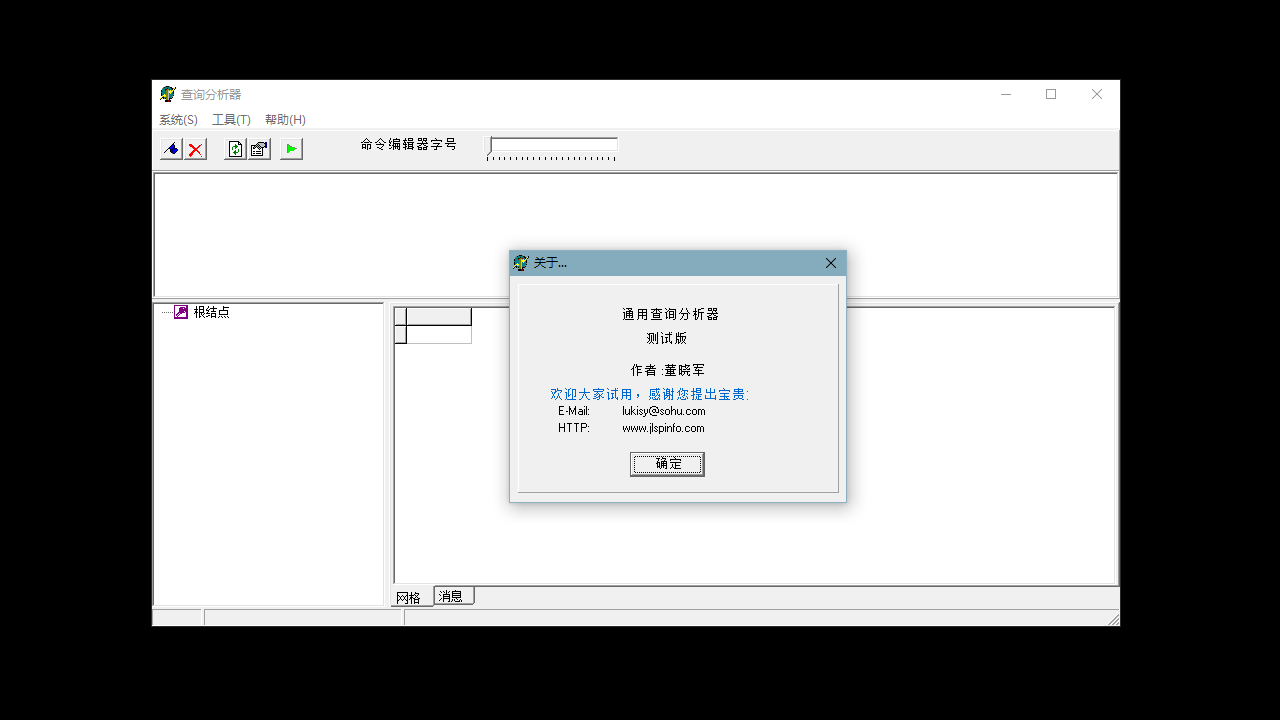Open the 系统(S) menu

click(x=177, y=119)
